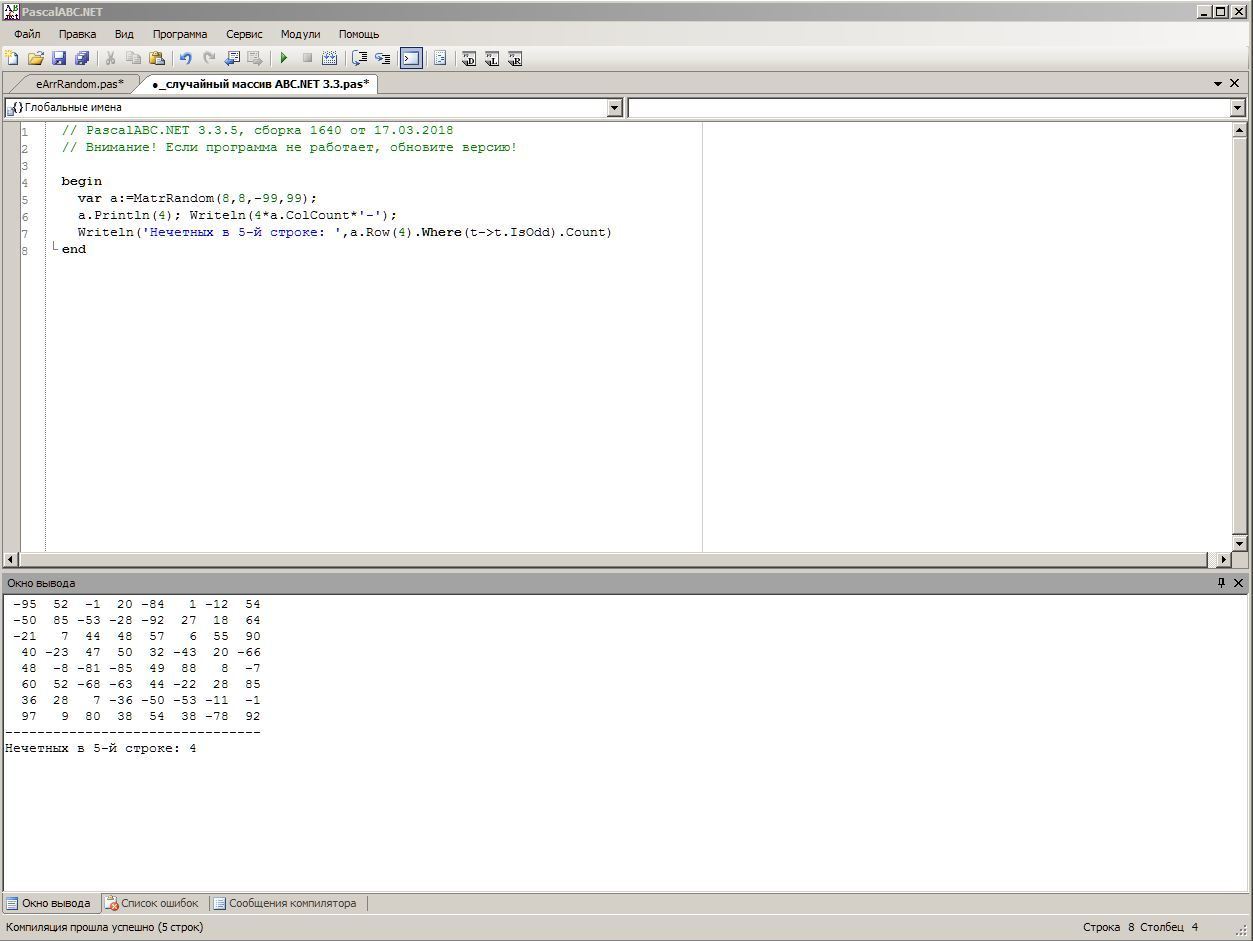
Task: Click editor vertical scrollbar down arrow
Action: tap(1239, 543)
